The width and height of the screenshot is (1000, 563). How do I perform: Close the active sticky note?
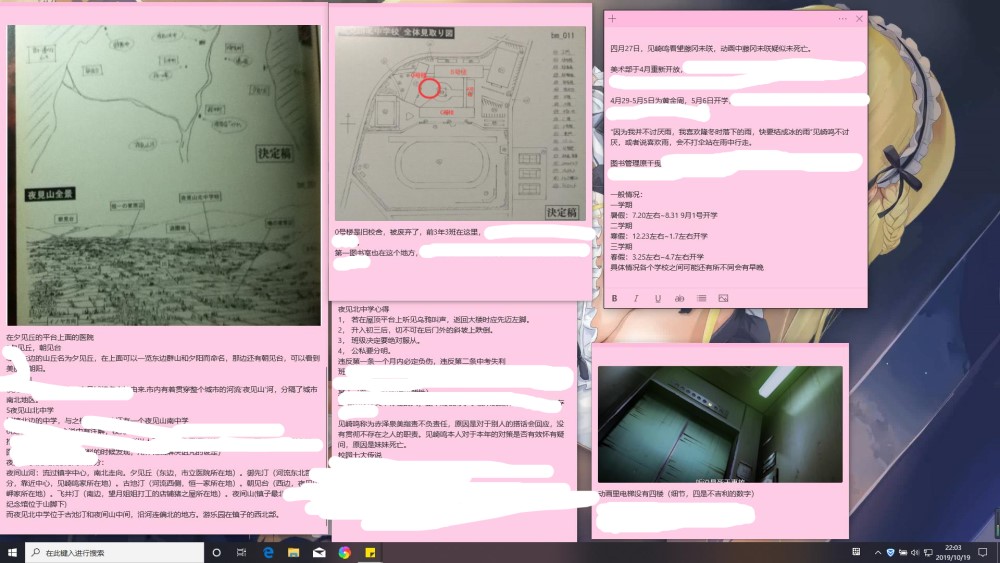click(859, 18)
